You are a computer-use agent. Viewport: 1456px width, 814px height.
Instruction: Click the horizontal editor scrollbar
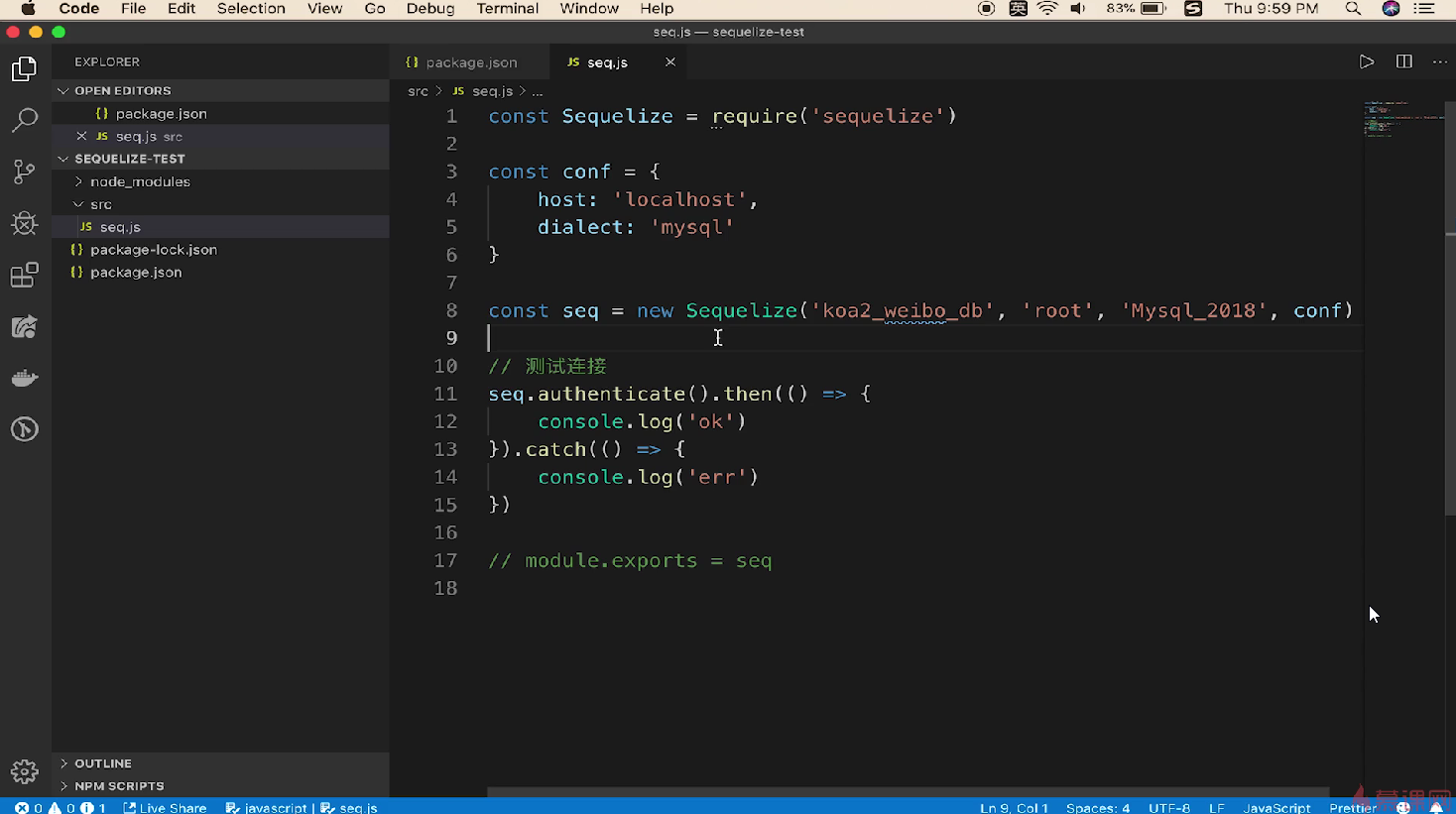tap(907, 792)
